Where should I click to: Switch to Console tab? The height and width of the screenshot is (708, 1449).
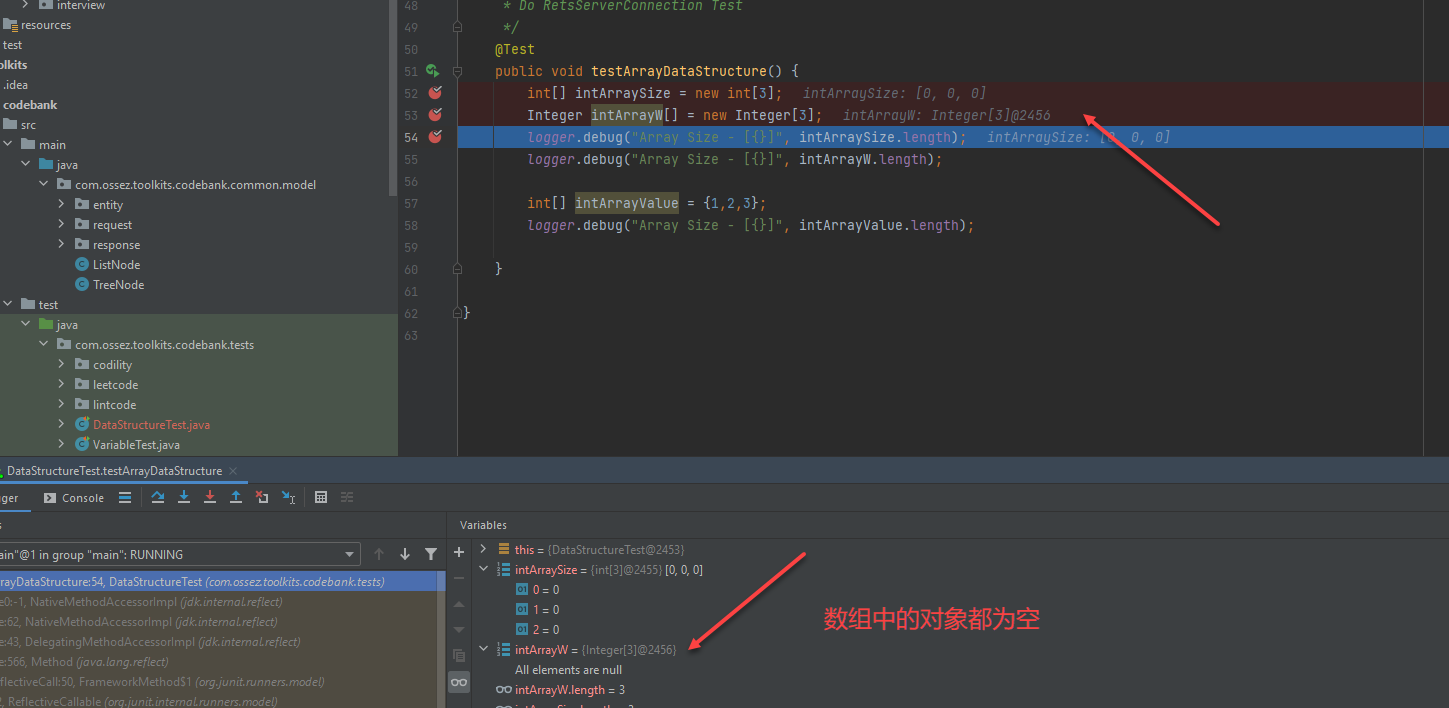73,497
